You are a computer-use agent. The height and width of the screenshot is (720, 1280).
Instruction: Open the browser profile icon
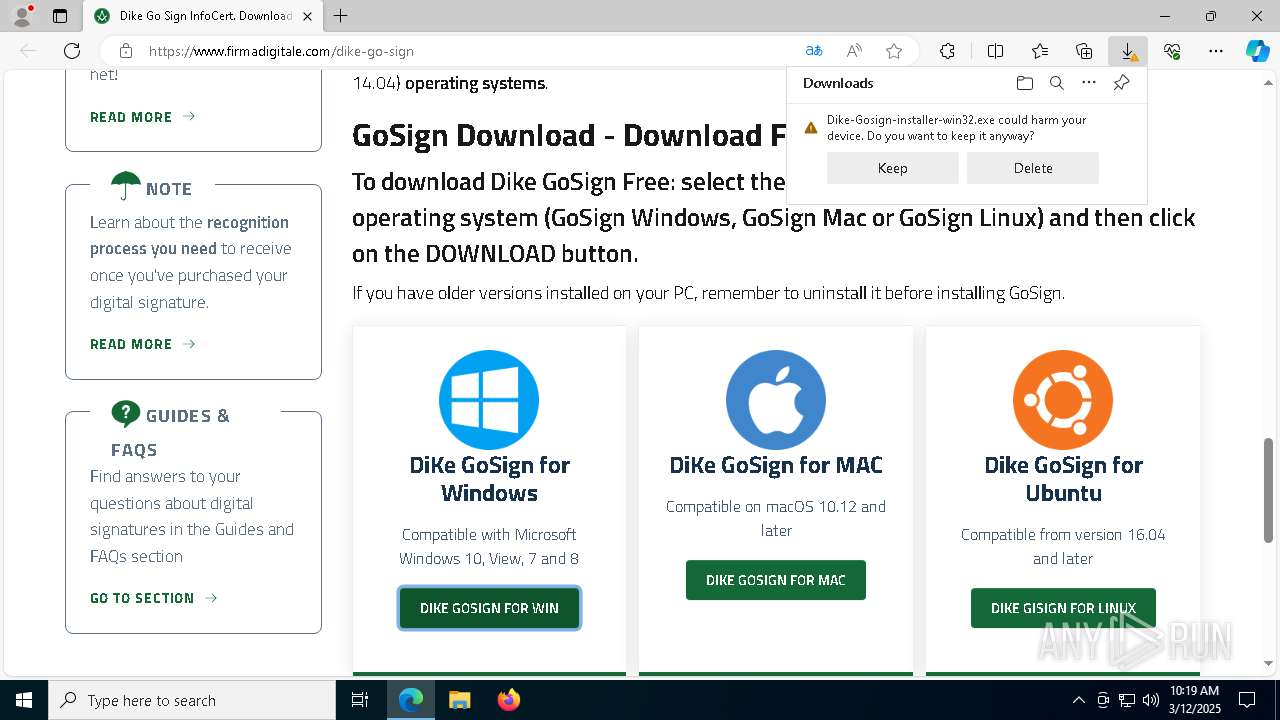point(21,16)
